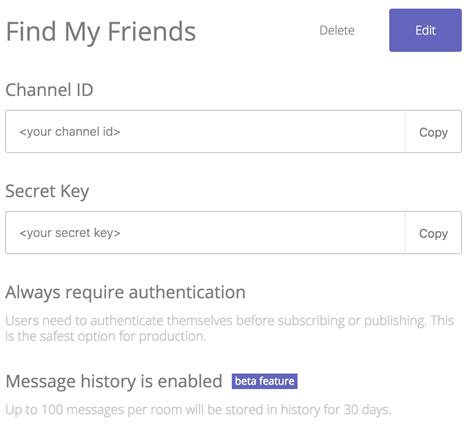The height and width of the screenshot is (428, 474).
Task: Click the word 'Friends' in the title
Action: point(152,31)
